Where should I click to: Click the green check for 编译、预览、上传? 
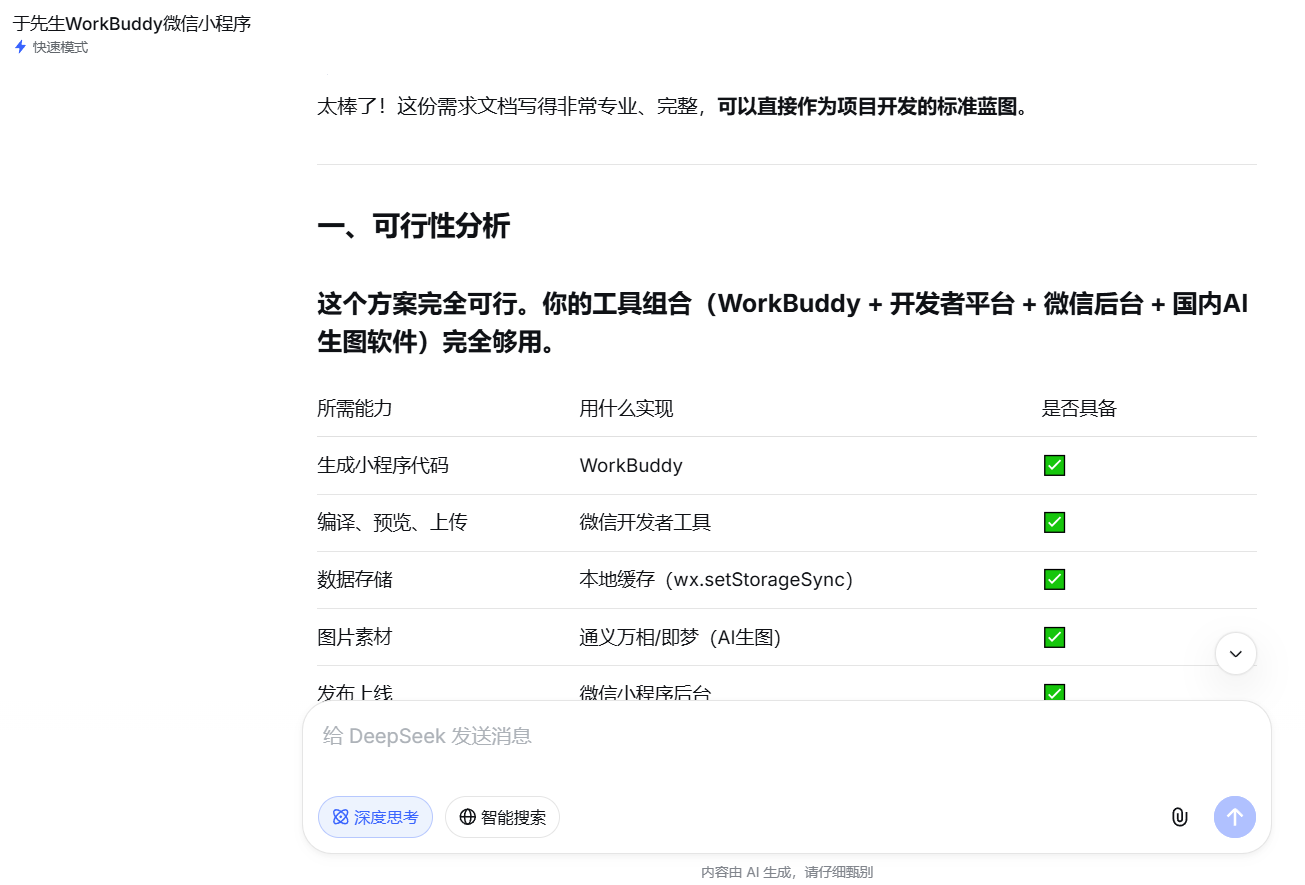pyautogui.click(x=1054, y=522)
